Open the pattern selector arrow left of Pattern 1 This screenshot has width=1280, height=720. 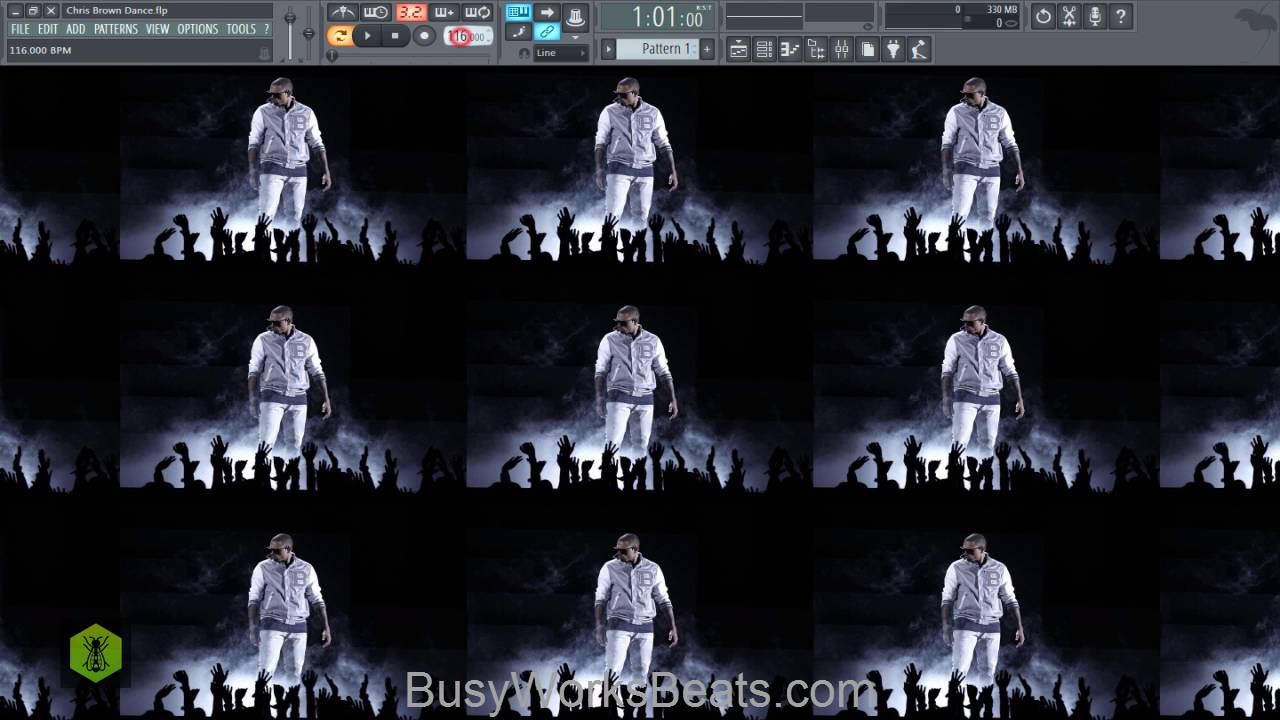[607, 49]
